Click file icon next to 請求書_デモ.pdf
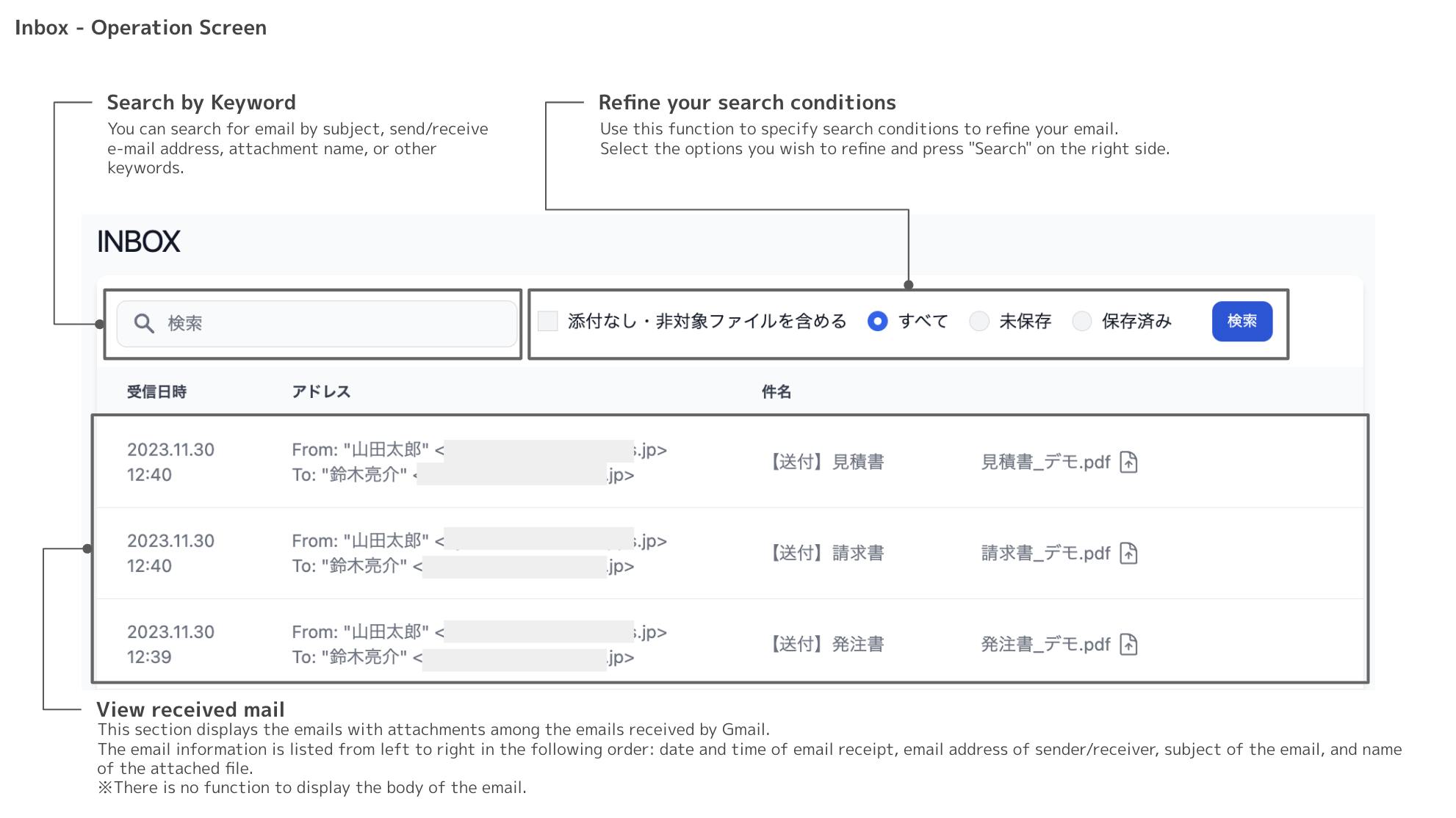 tap(1128, 553)
